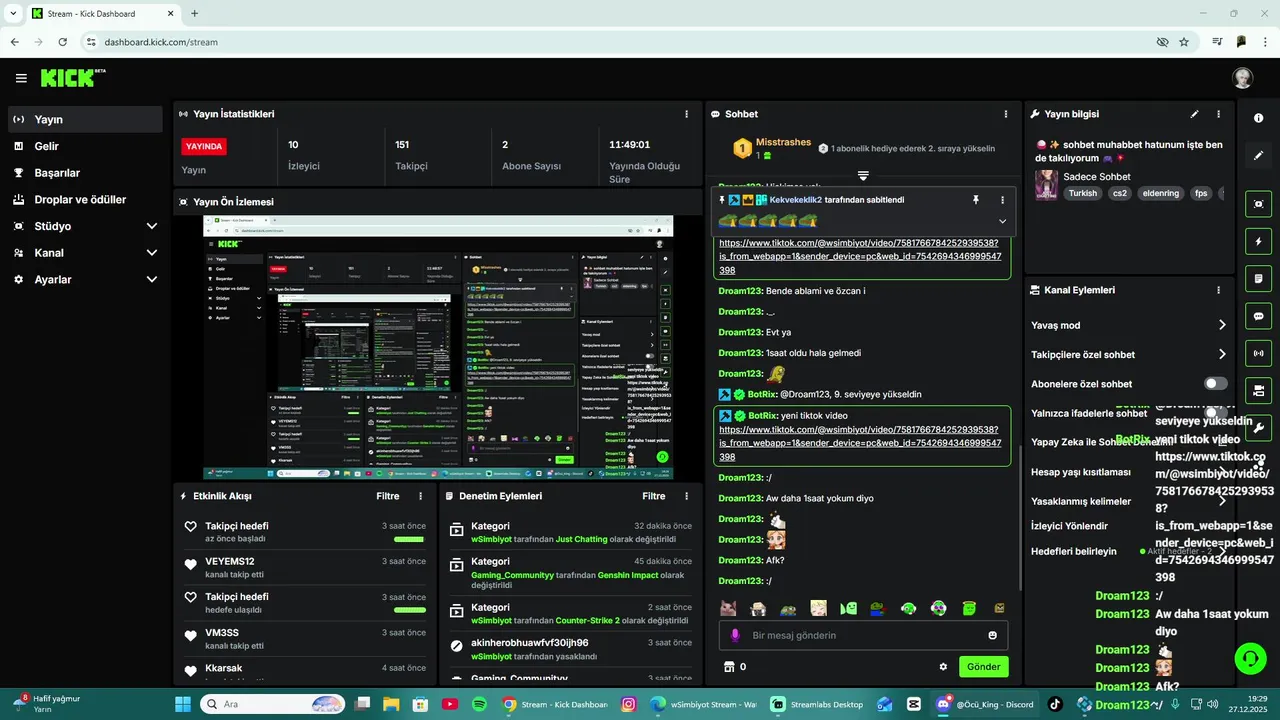Send message with Gönder button
1280x720 pixels.
pos(983,667)
